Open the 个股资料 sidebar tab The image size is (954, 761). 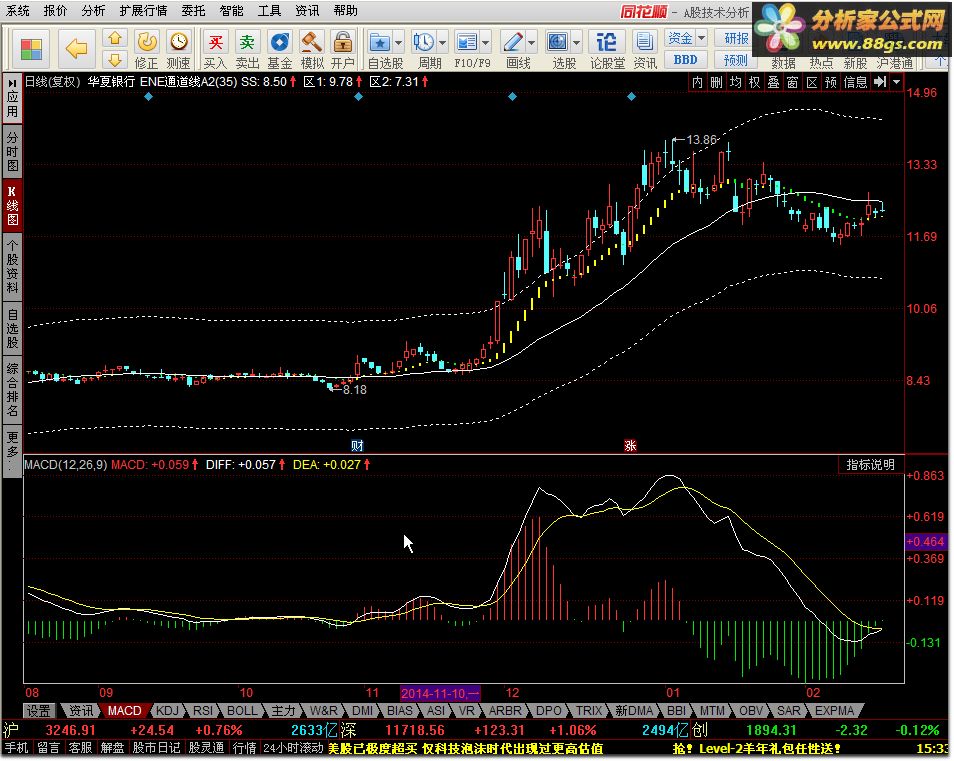[12, 266]
